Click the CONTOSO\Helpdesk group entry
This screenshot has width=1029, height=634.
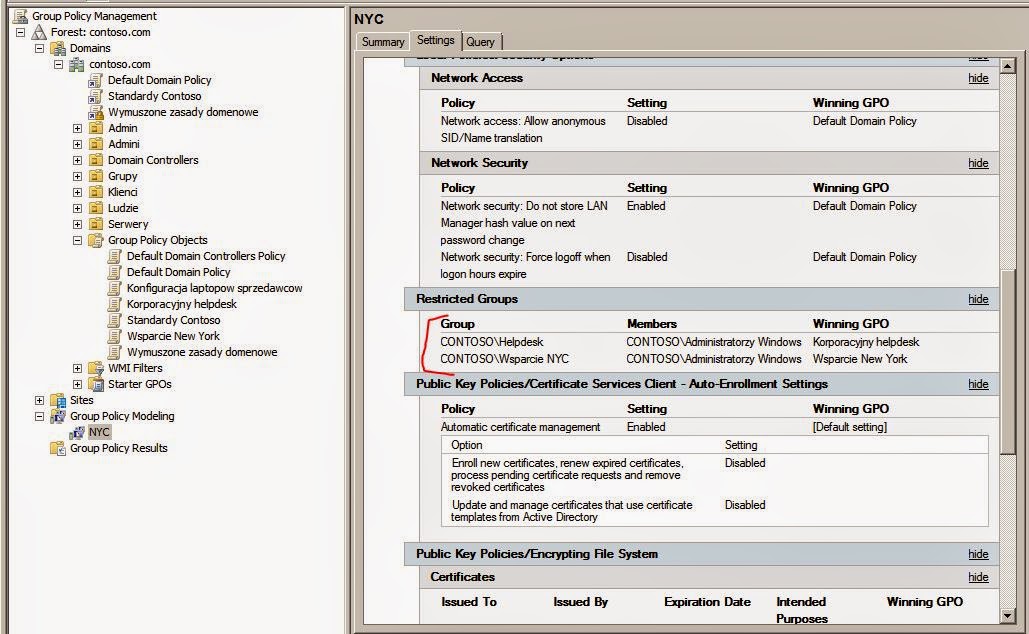tap(492, 342)
